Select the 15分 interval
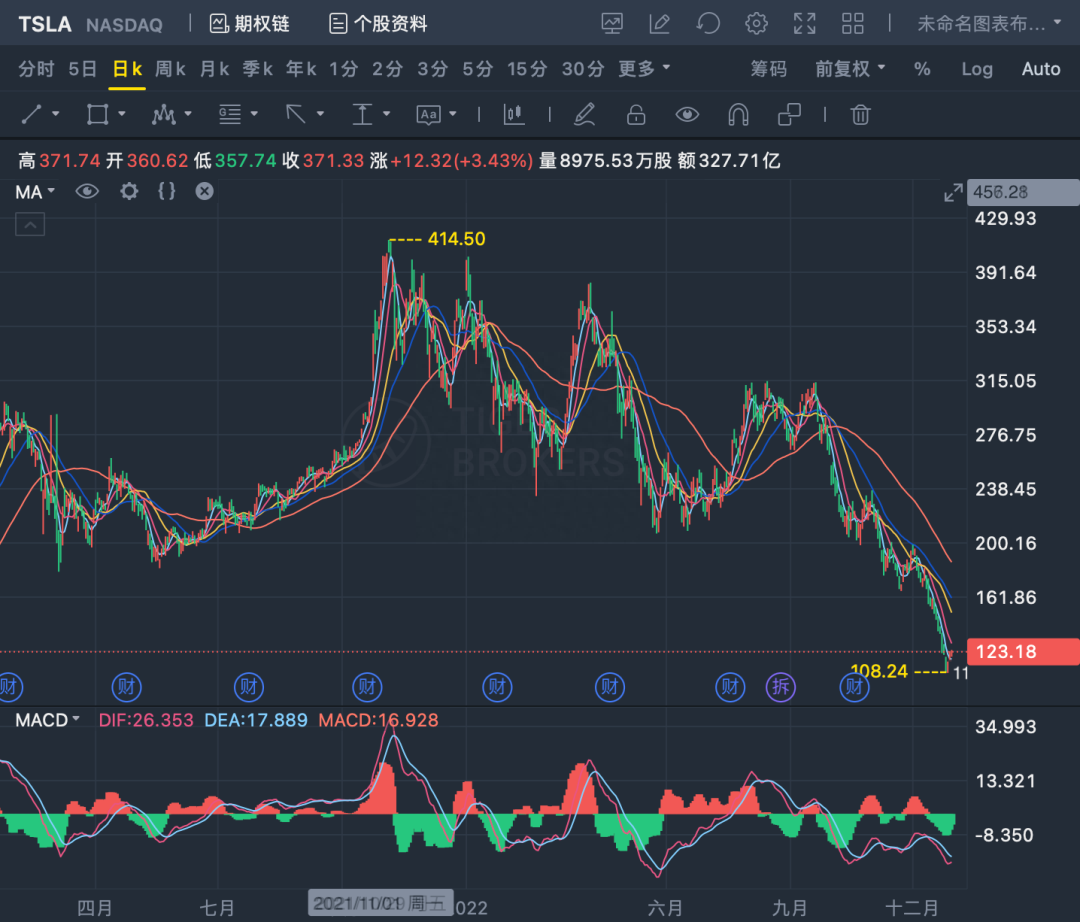 527,69
